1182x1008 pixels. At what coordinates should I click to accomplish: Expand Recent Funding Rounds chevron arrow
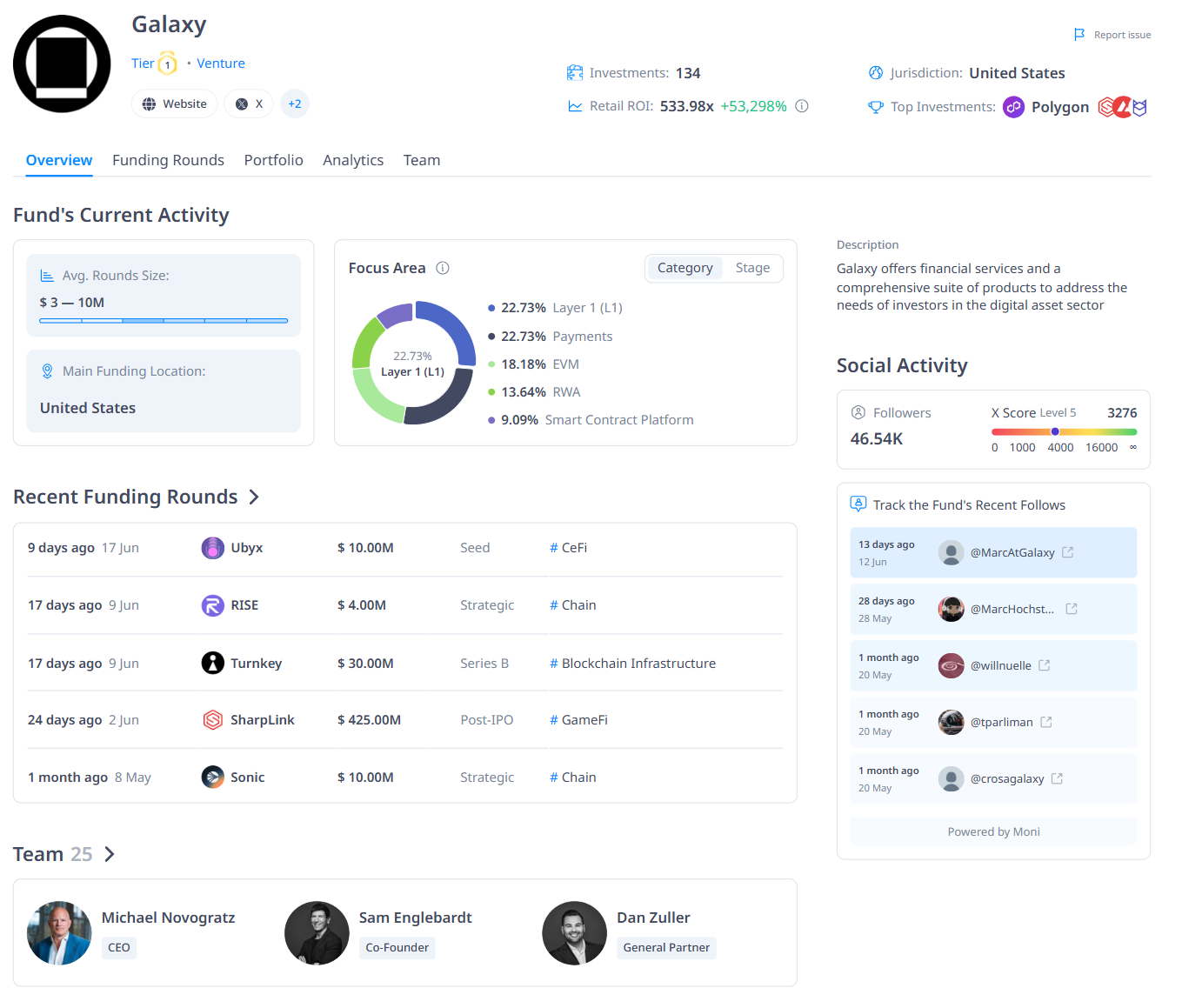pos(254,497)
